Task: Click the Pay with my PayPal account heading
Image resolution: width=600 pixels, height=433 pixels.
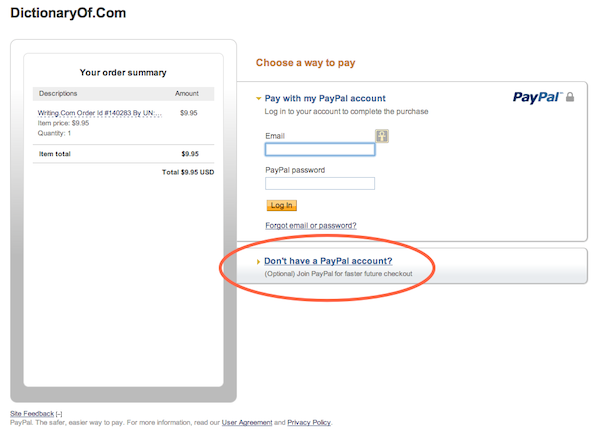Action: (x=325, y=98)
